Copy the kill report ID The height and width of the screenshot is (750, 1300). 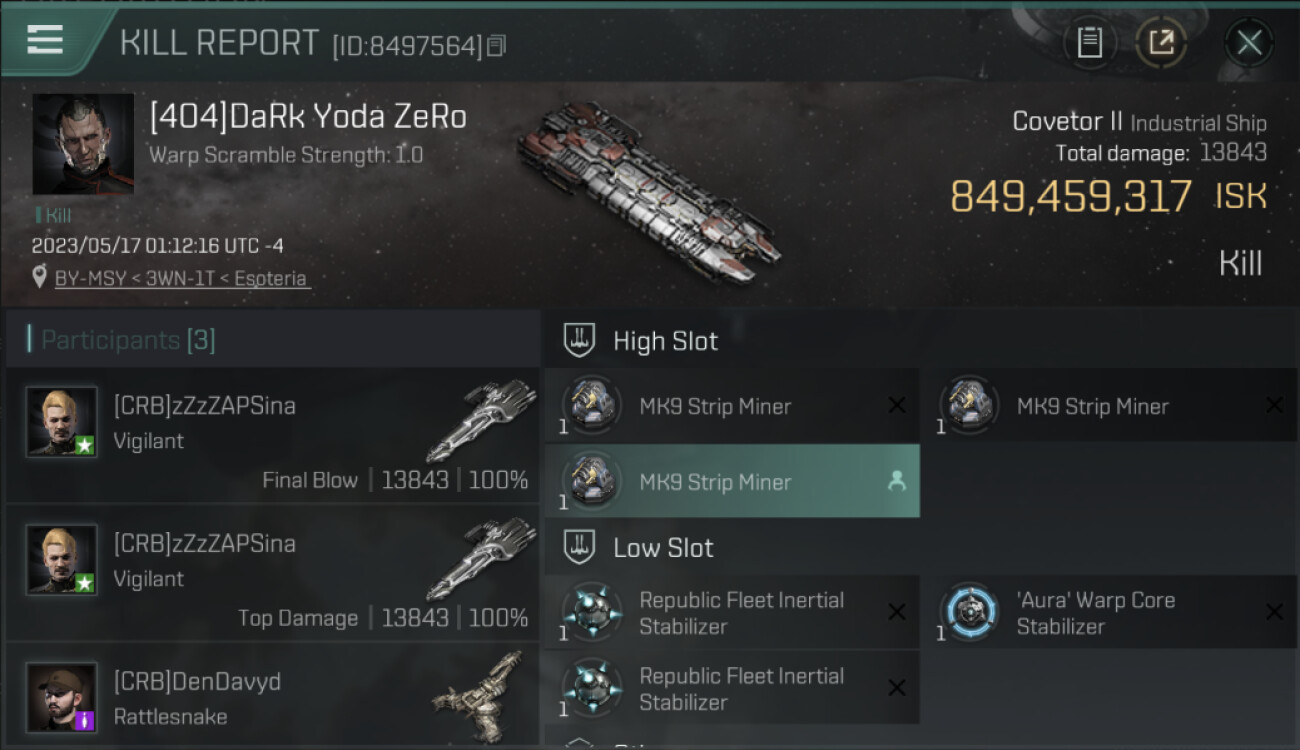pyautogui.click(x=497, y=45)
